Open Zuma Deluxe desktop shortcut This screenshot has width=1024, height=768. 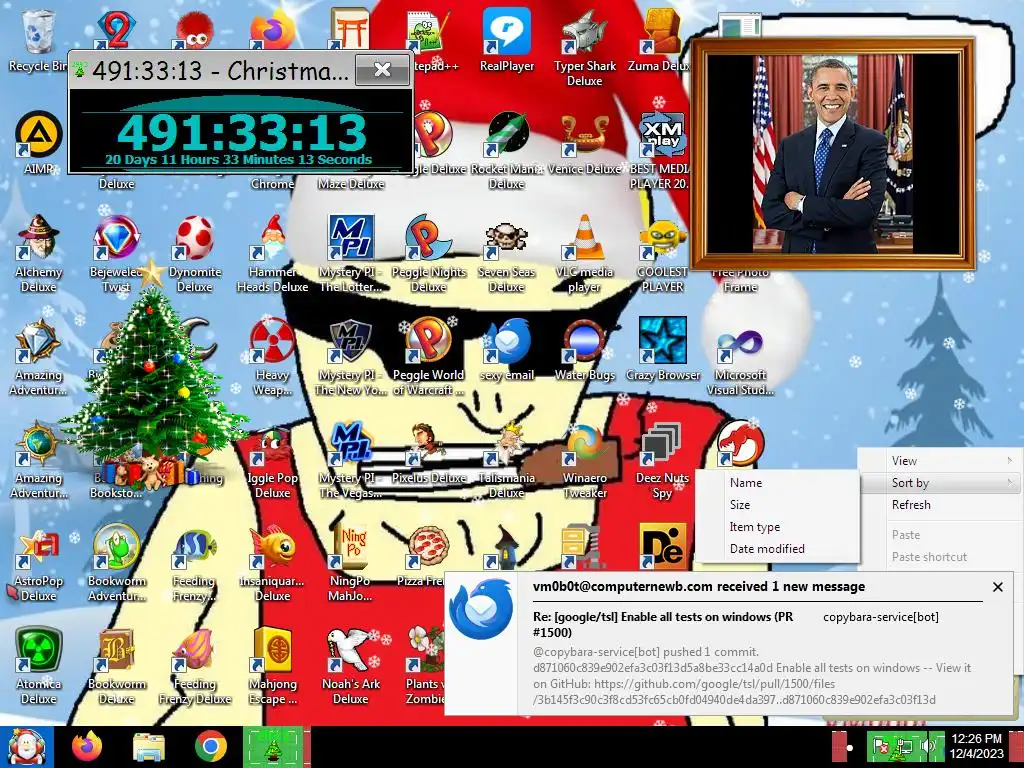click(660, 40)
